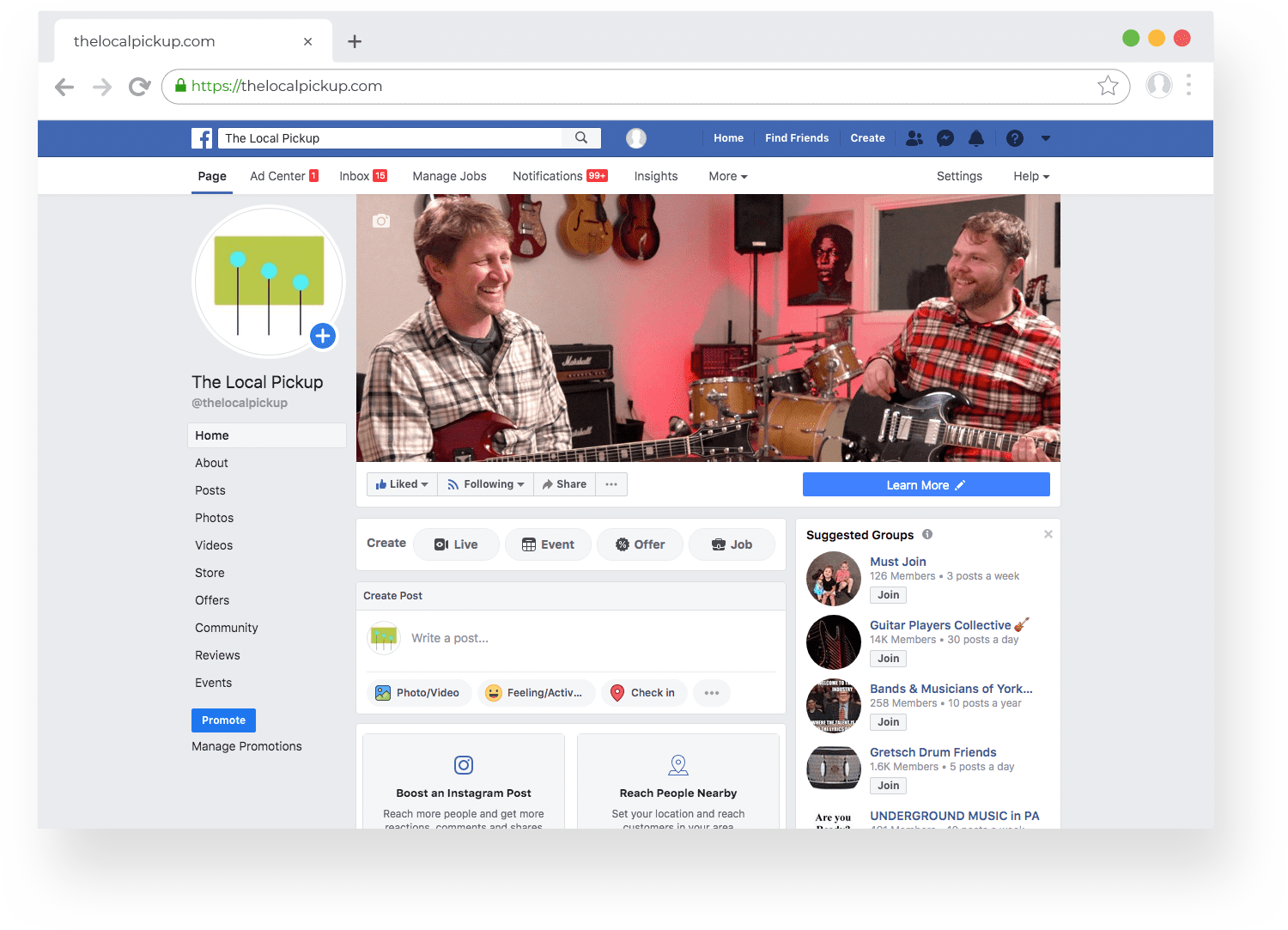Open more post options ellipsis
The image size is (1288, 930).
click(712, 693)
